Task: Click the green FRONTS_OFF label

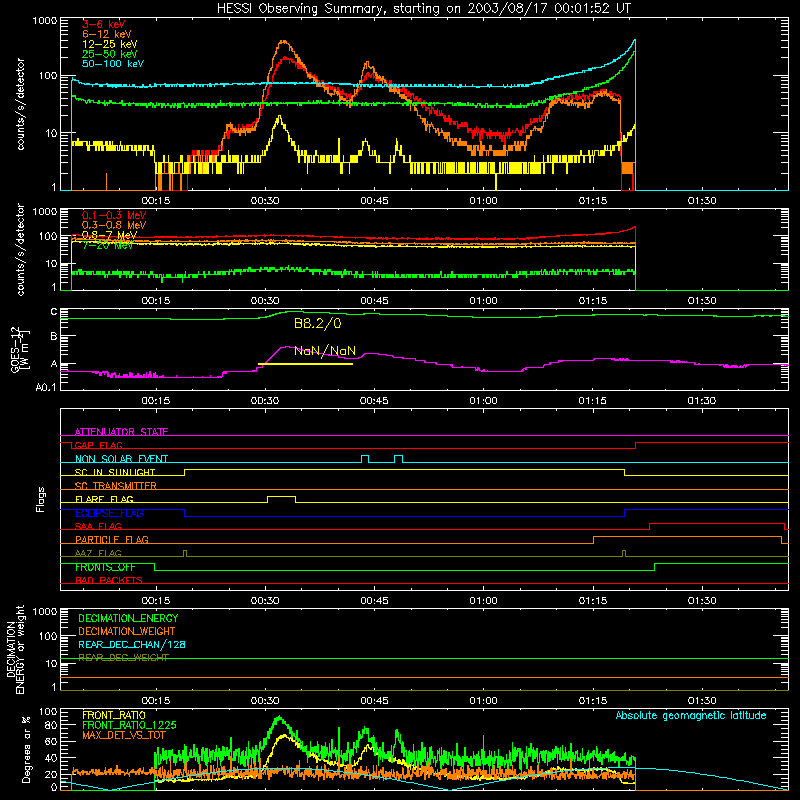Action: [105, 567]
